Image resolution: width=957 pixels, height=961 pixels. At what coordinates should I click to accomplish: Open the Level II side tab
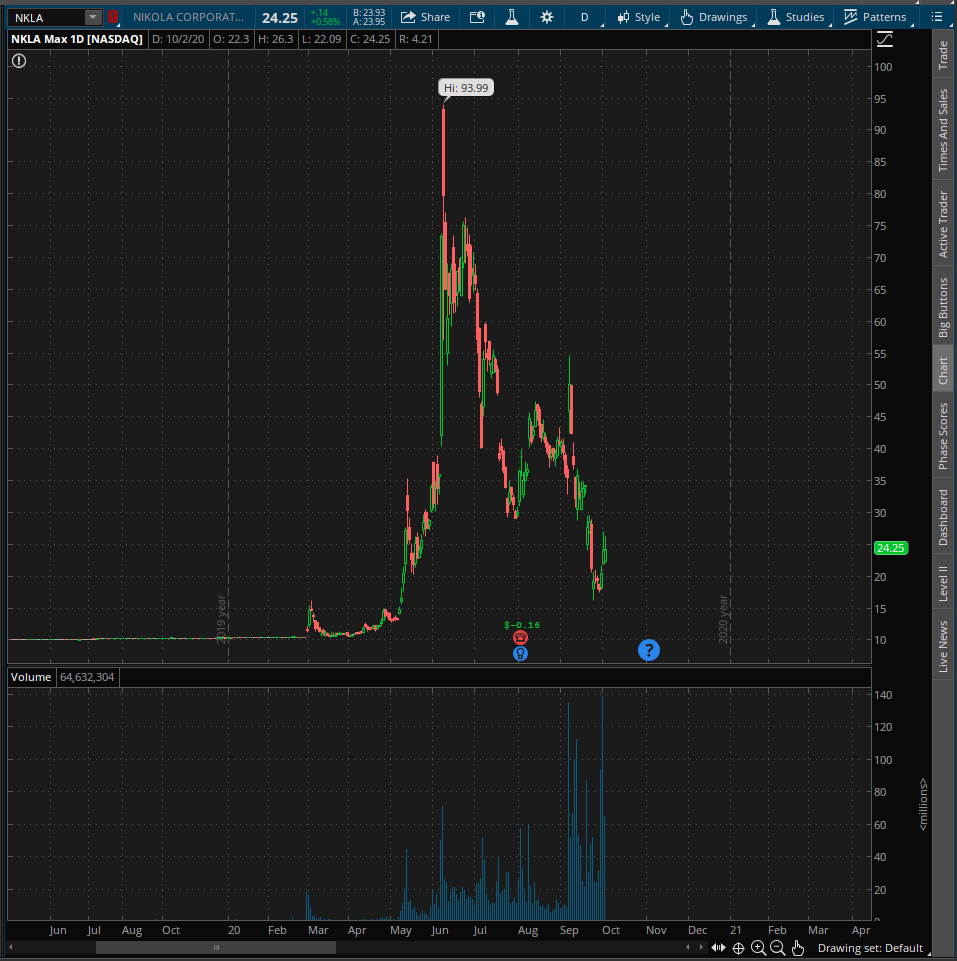(x=944, y=583)
